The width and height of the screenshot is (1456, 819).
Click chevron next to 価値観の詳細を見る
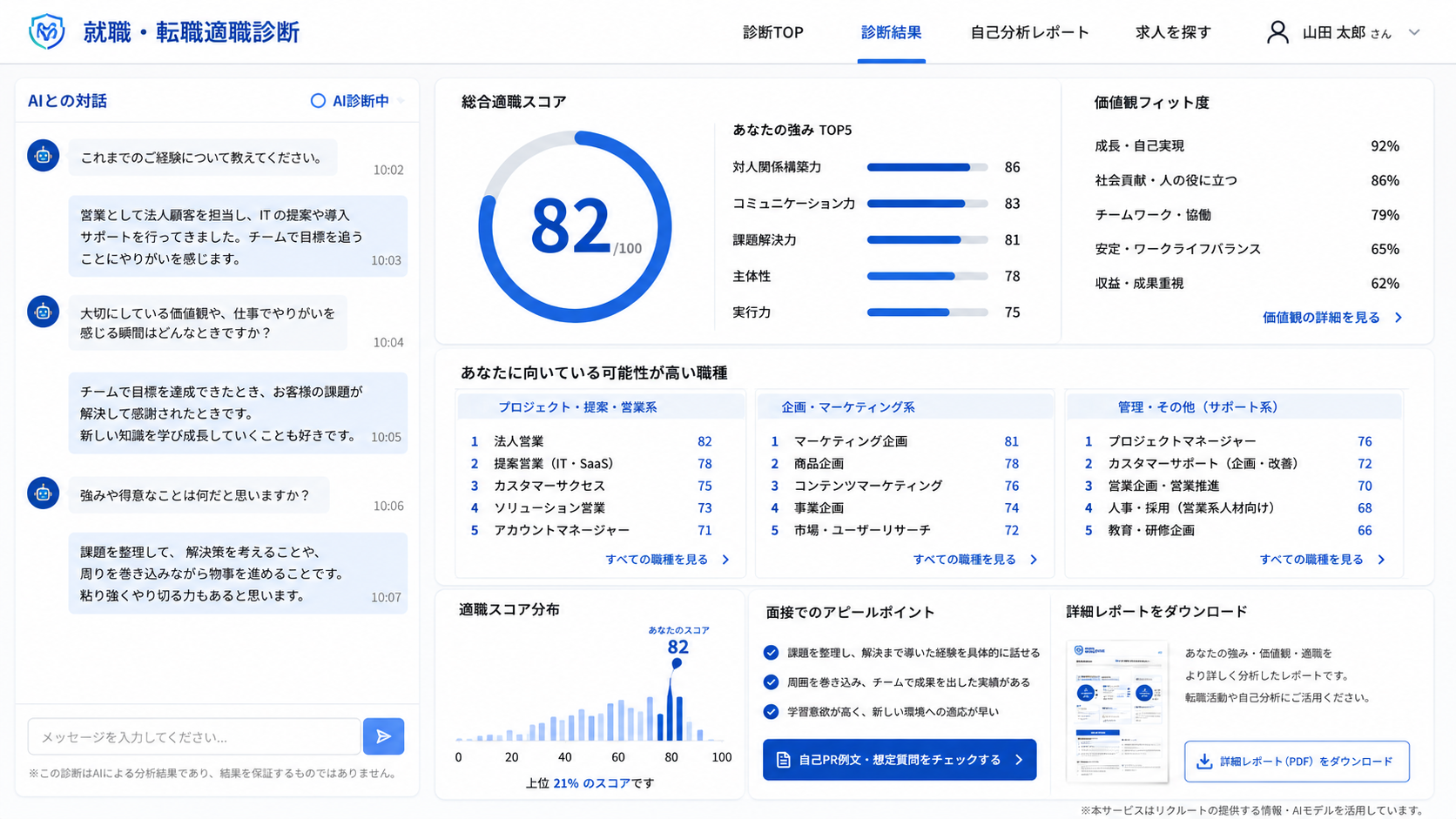click(x=1399, y=318)
